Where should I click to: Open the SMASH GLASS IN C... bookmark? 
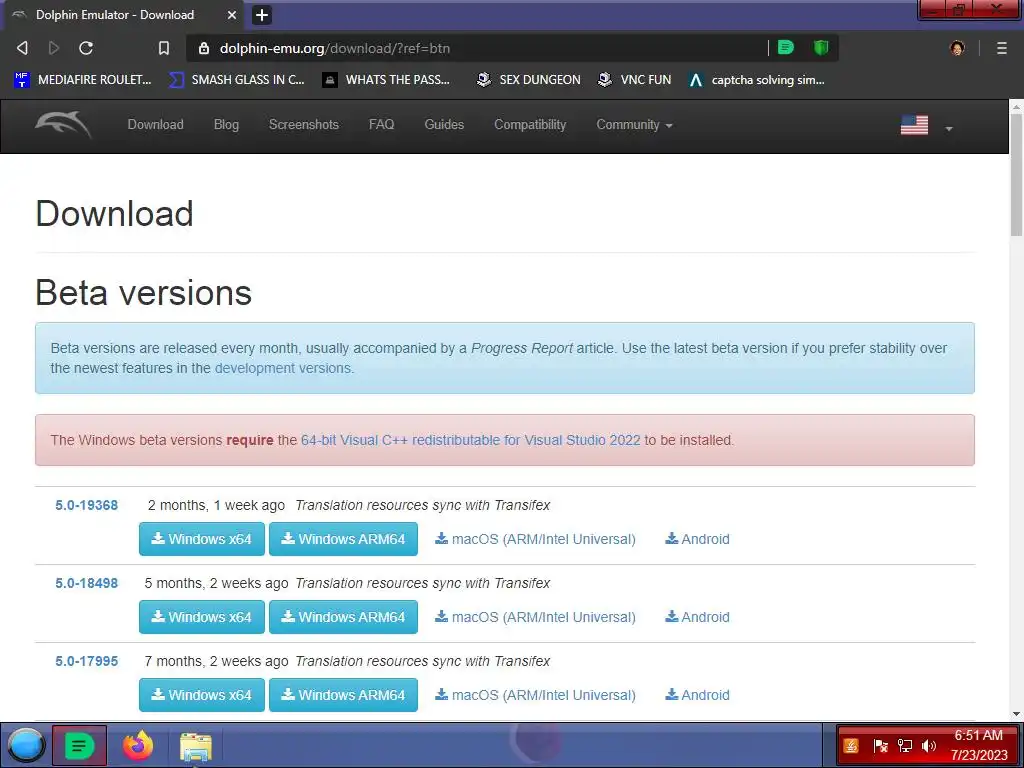[237, 80]
